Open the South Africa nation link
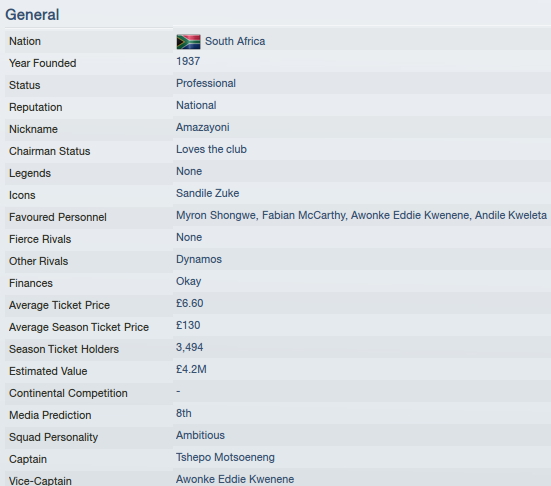 pyautogui.click(x=235, y=41)
